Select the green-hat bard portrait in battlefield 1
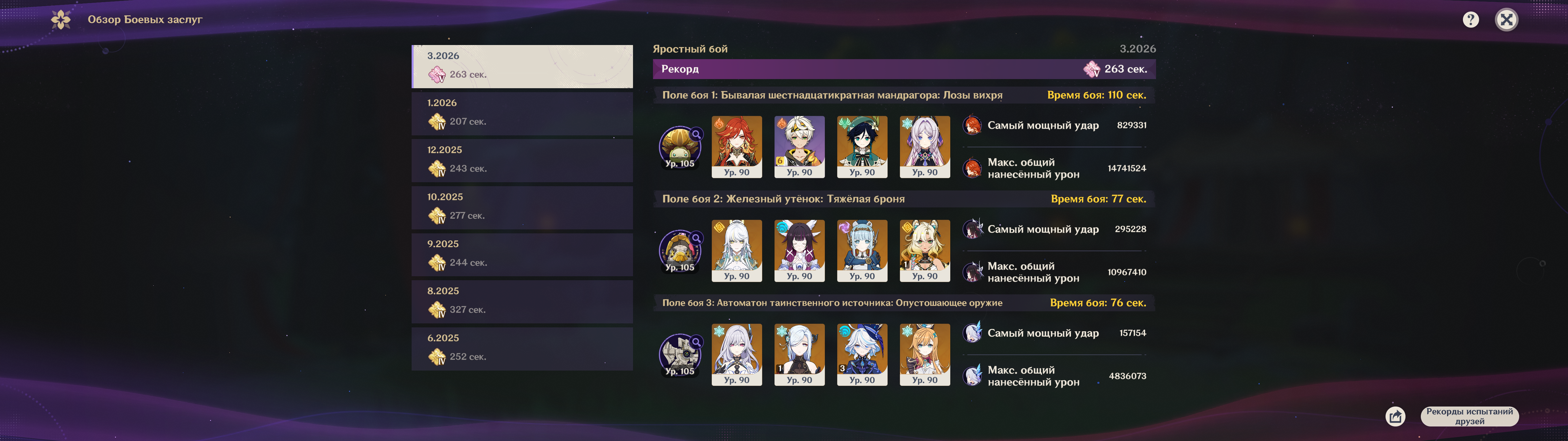This screenshot has height=441, width=1568. click(862, 147)
